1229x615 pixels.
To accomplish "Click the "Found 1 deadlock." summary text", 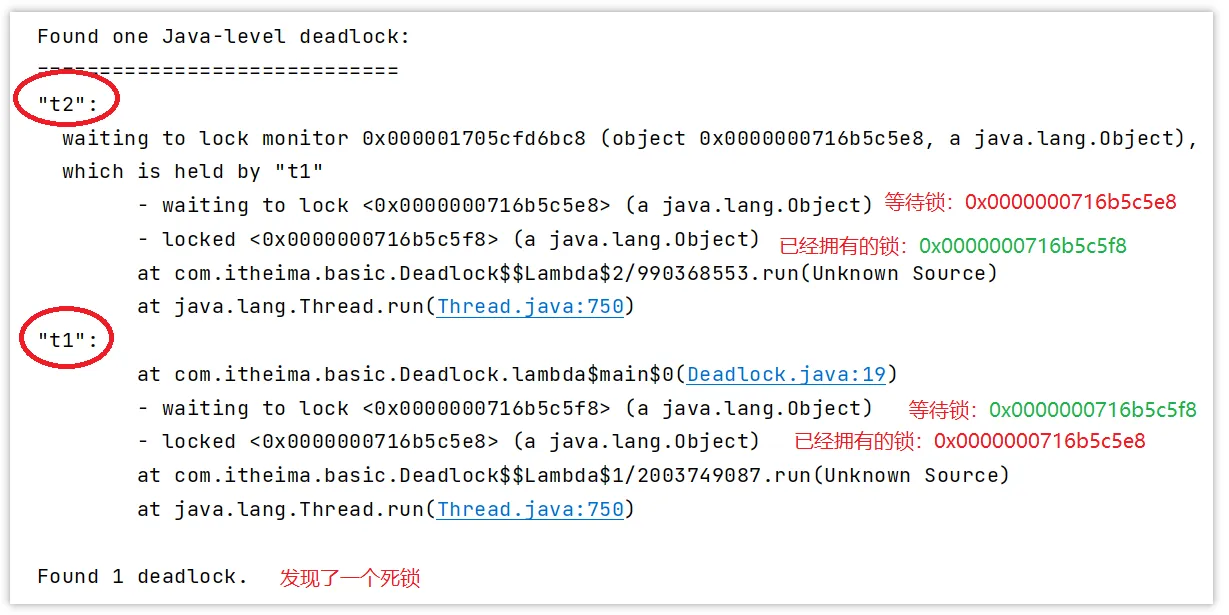I will (x=142, y=577).
